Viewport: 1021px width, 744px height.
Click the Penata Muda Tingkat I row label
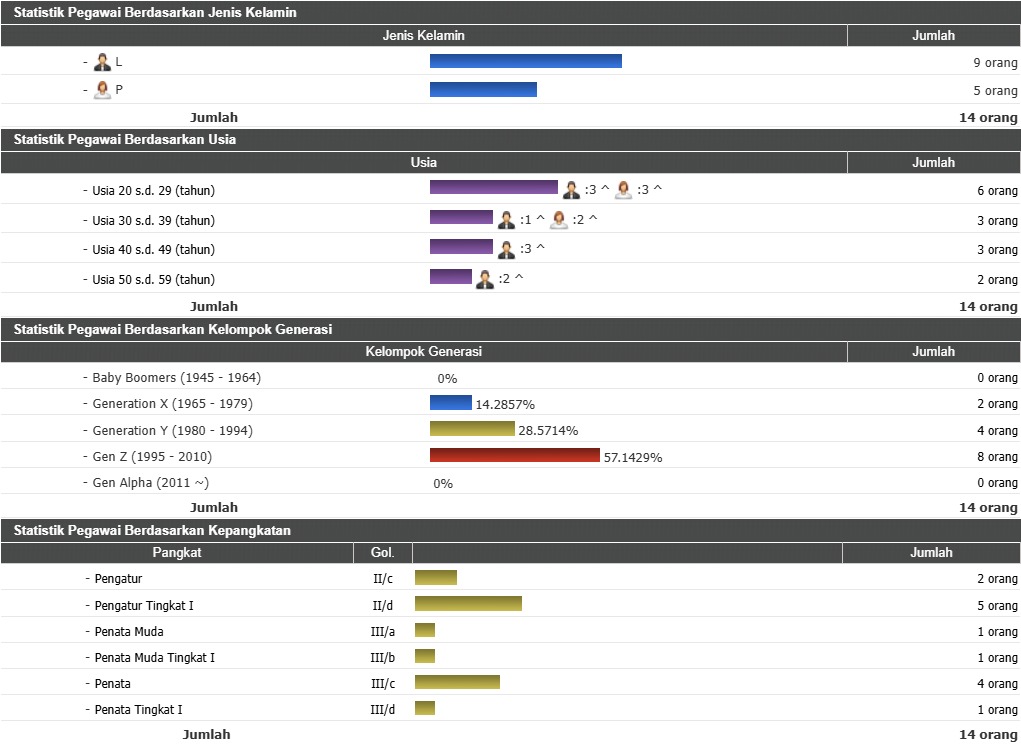tap(154, 658)
